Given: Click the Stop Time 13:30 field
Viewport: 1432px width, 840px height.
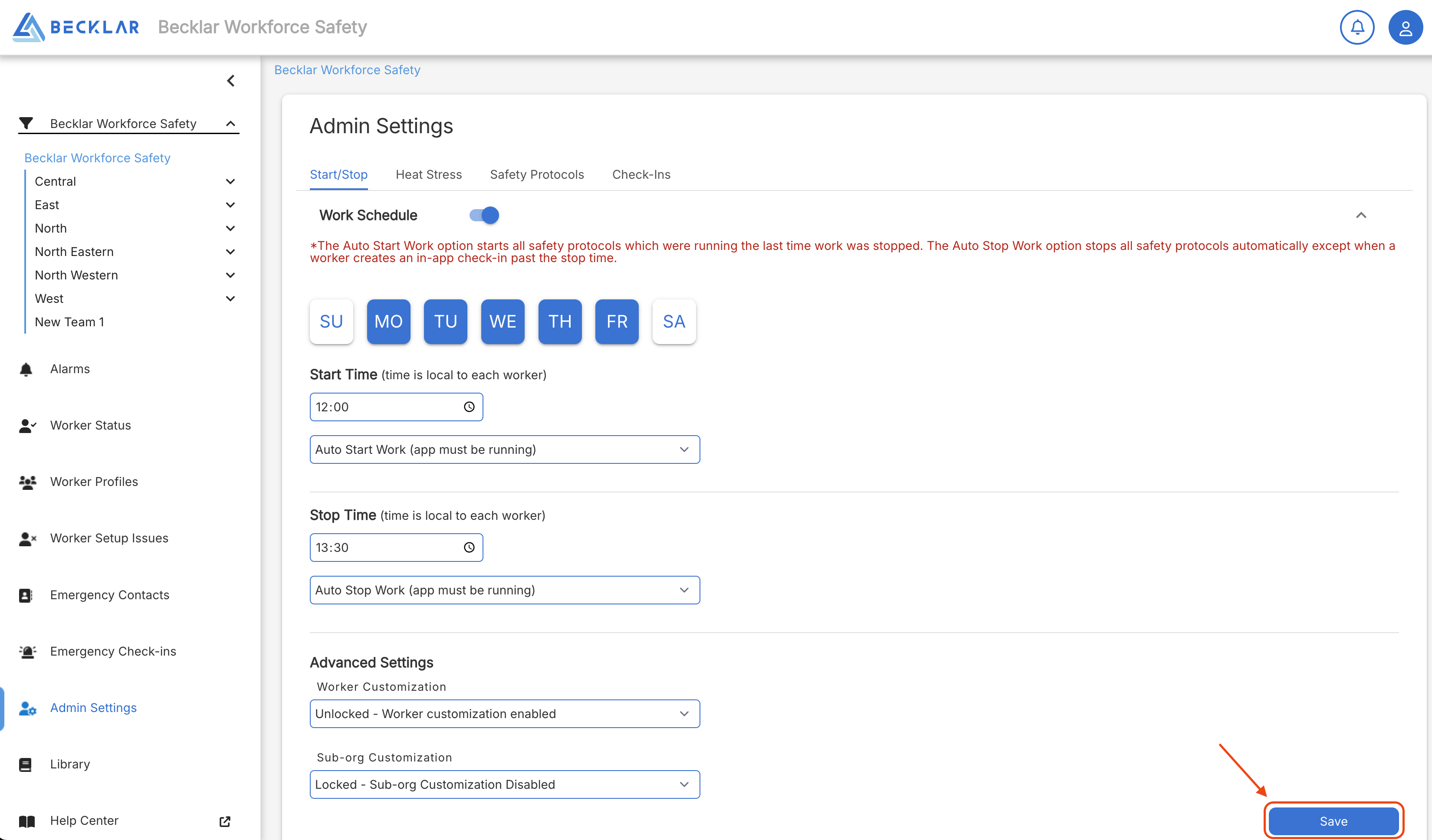Looking at the screenshot, I should coord(396,547).
